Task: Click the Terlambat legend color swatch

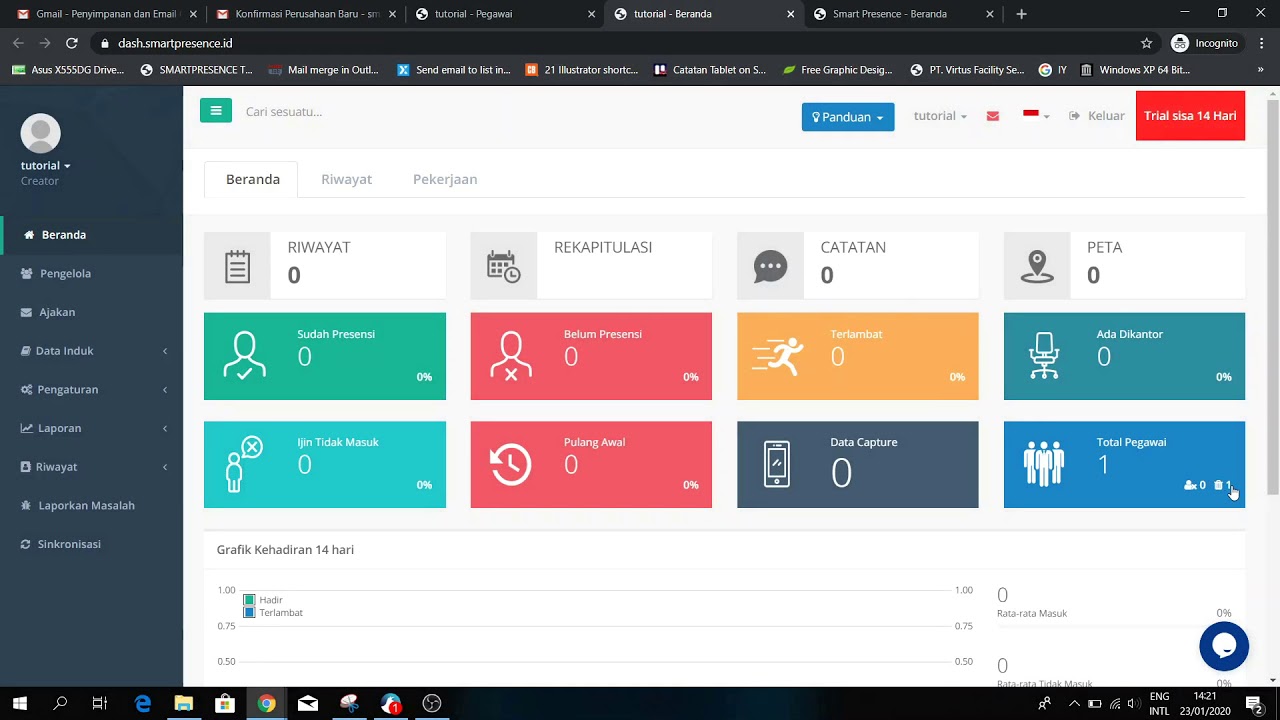Action: point(249,613)
